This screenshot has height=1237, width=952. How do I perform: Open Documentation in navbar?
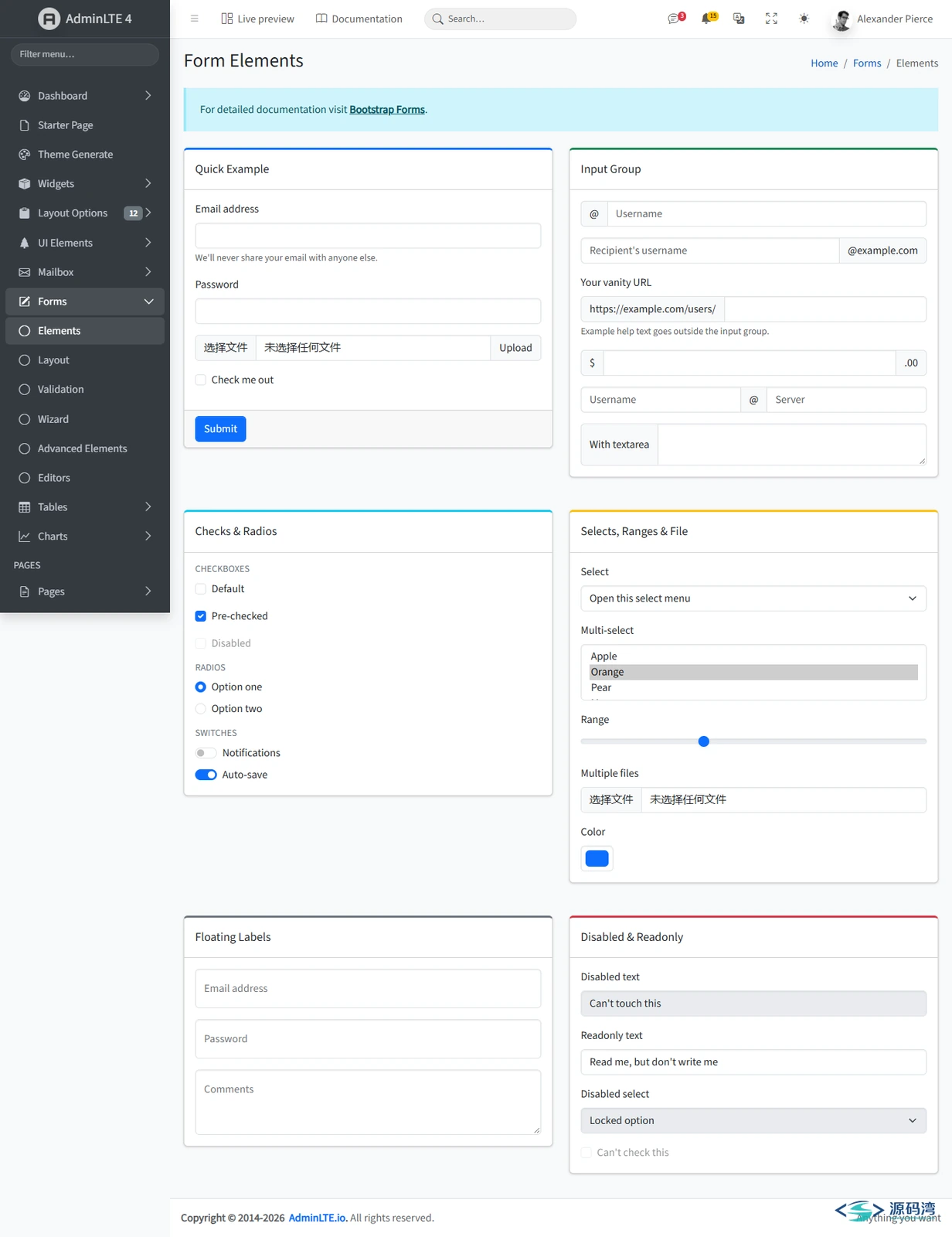359,19
